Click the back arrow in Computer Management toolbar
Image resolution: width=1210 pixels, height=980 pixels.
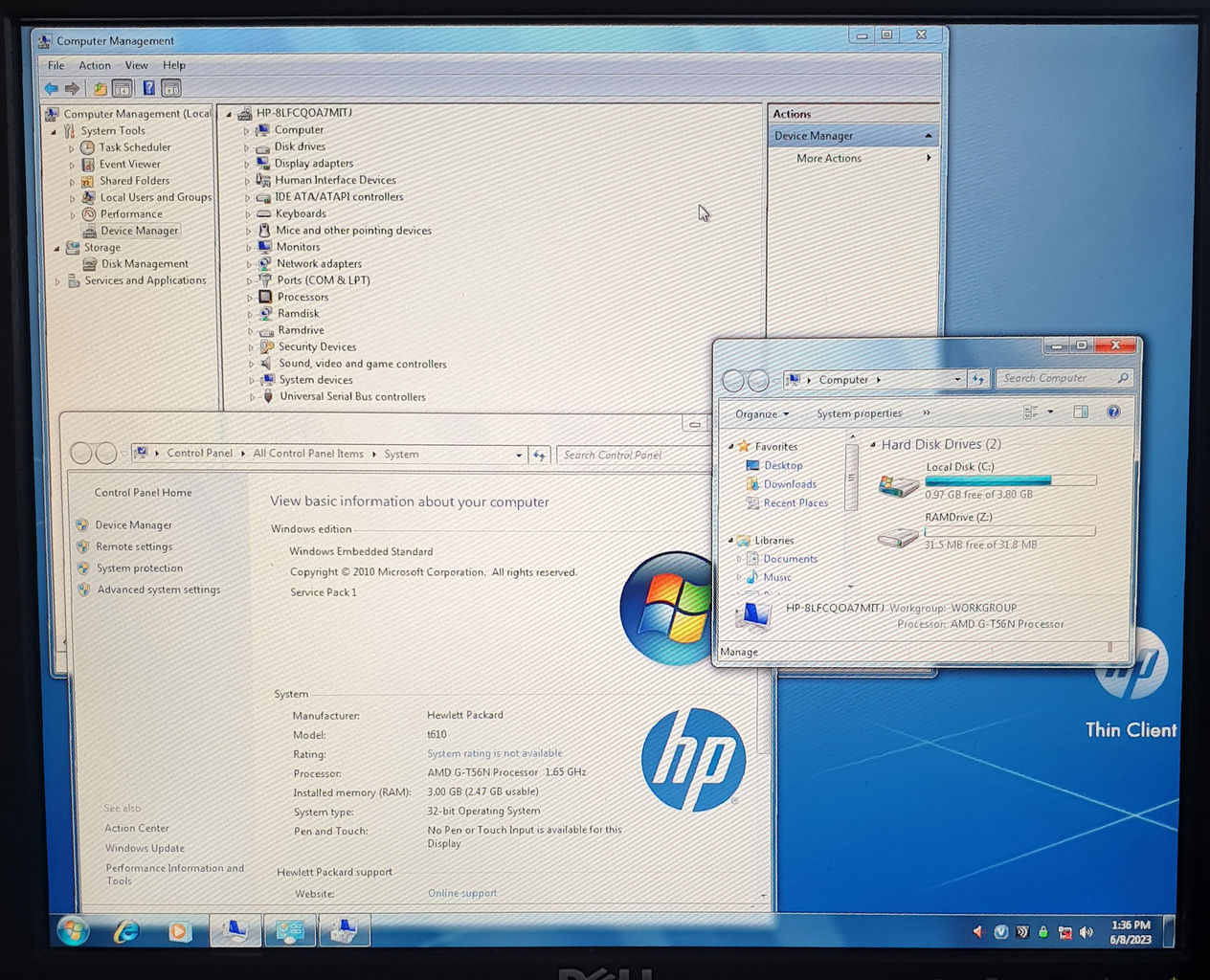(x=52, y=88)
